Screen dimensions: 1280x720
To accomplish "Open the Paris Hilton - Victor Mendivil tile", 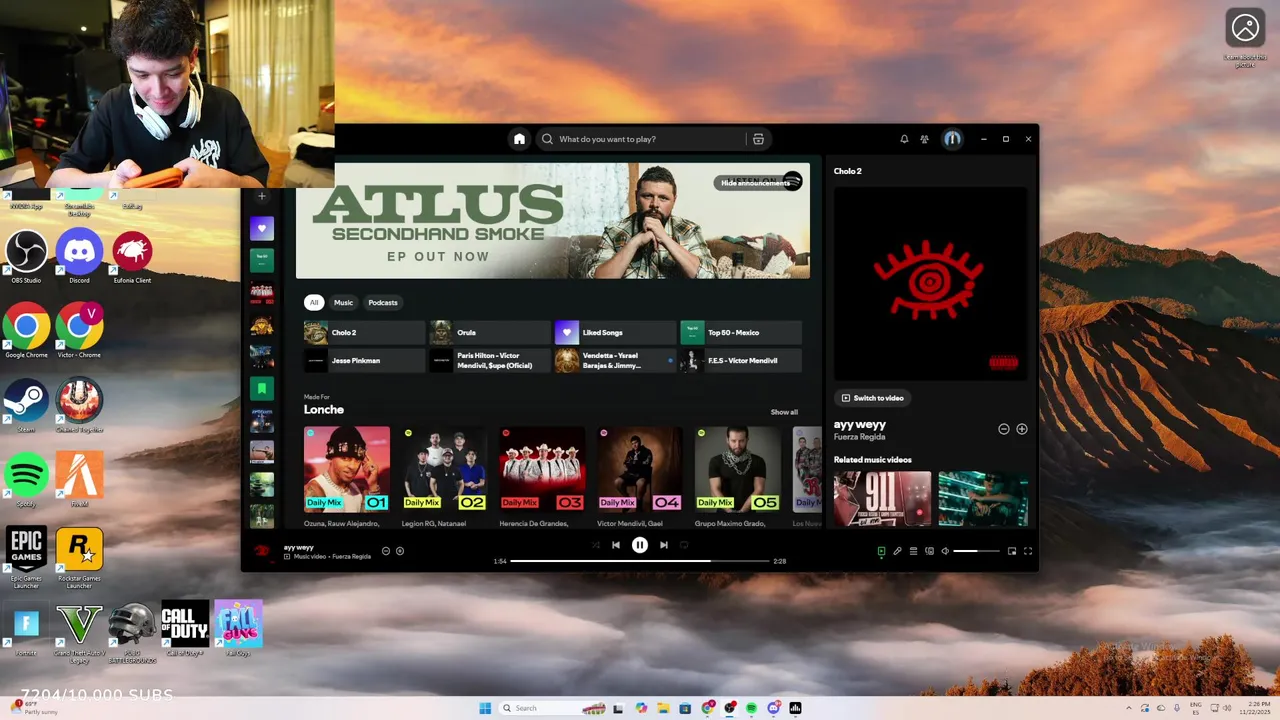I will pyautogui.click(x=490, y=360).
